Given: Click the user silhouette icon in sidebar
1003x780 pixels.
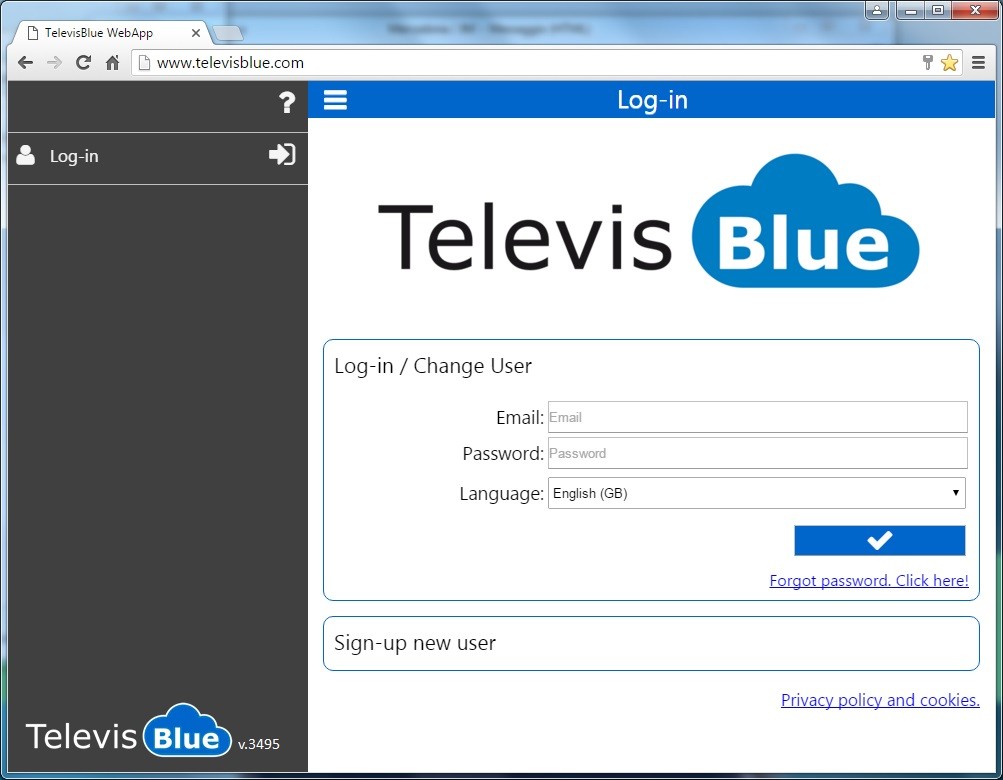Looking at the screenshot, I should [x=26, y=155].
